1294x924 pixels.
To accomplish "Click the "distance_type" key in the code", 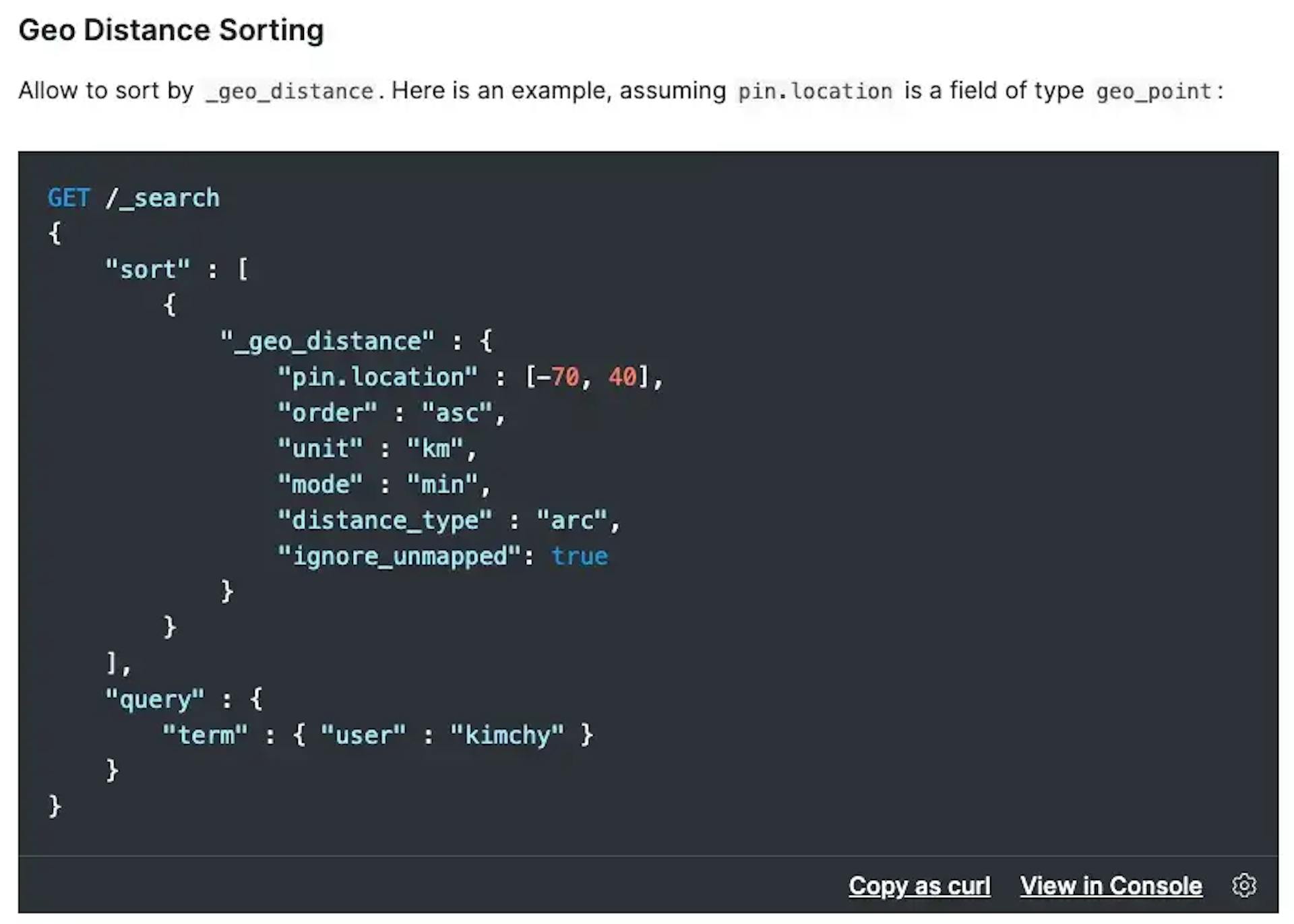I will point(385,520).
